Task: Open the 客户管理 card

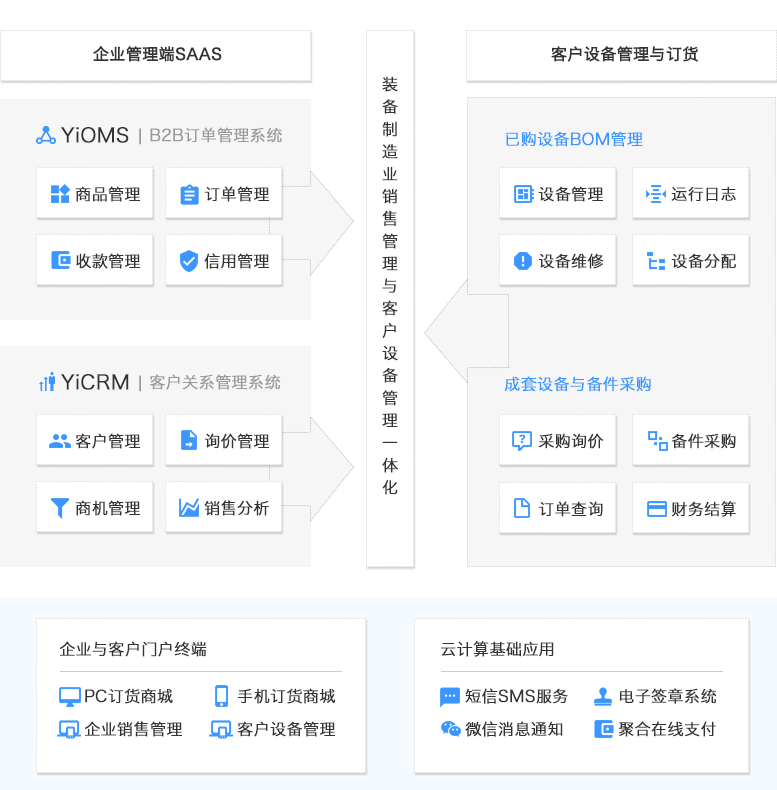Action: click(x=95, y=440)
